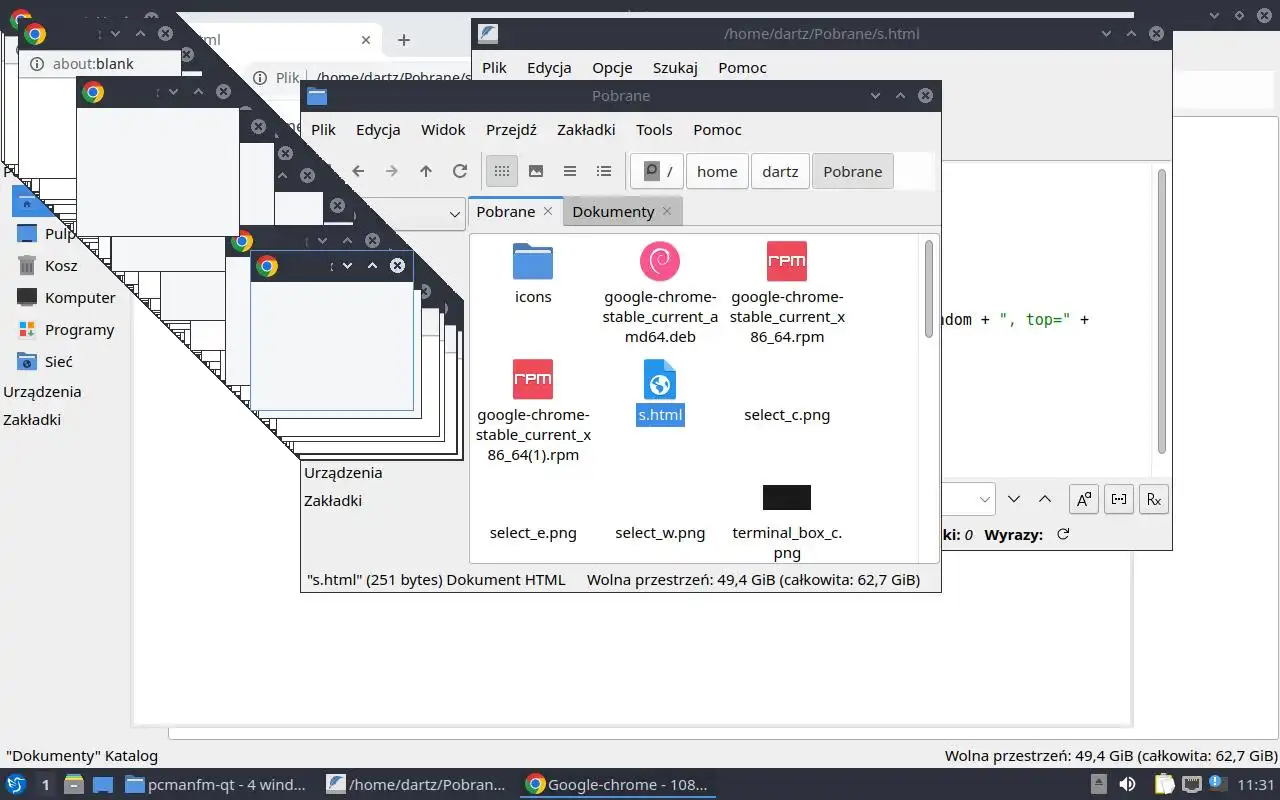The width and height of the screenshot is (1280, 800).
Task: Switch to thumbnail view mode
Action: click(536, 171)
